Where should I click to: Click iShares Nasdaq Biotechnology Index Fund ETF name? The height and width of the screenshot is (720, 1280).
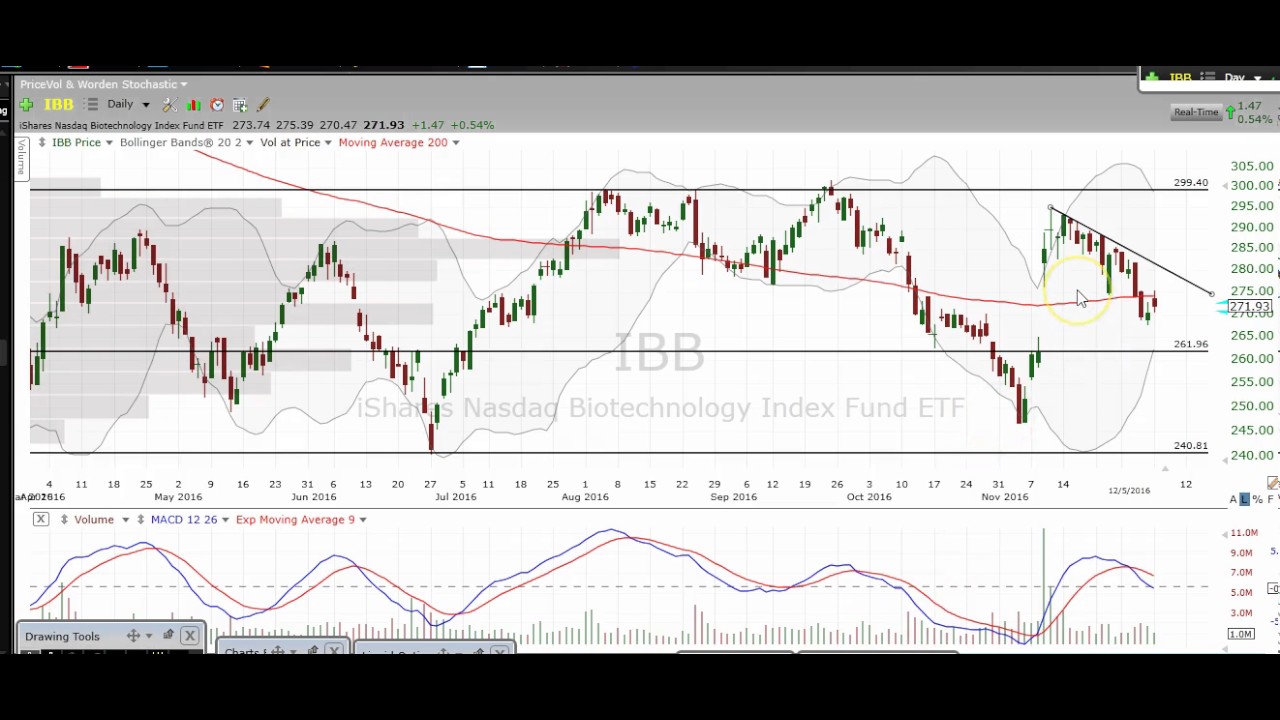click(x=121, y=125)
